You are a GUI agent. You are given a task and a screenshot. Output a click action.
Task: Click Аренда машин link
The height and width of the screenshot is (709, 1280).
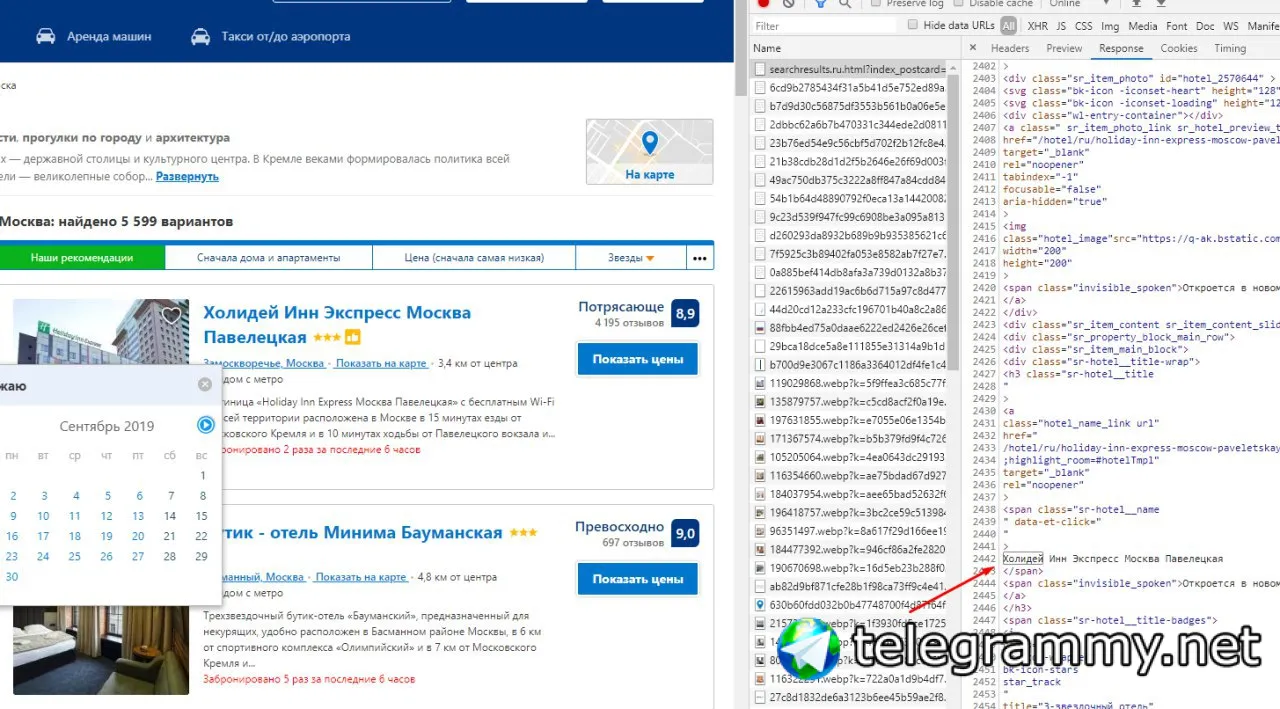pyautogui.click(x=109, y=36)
